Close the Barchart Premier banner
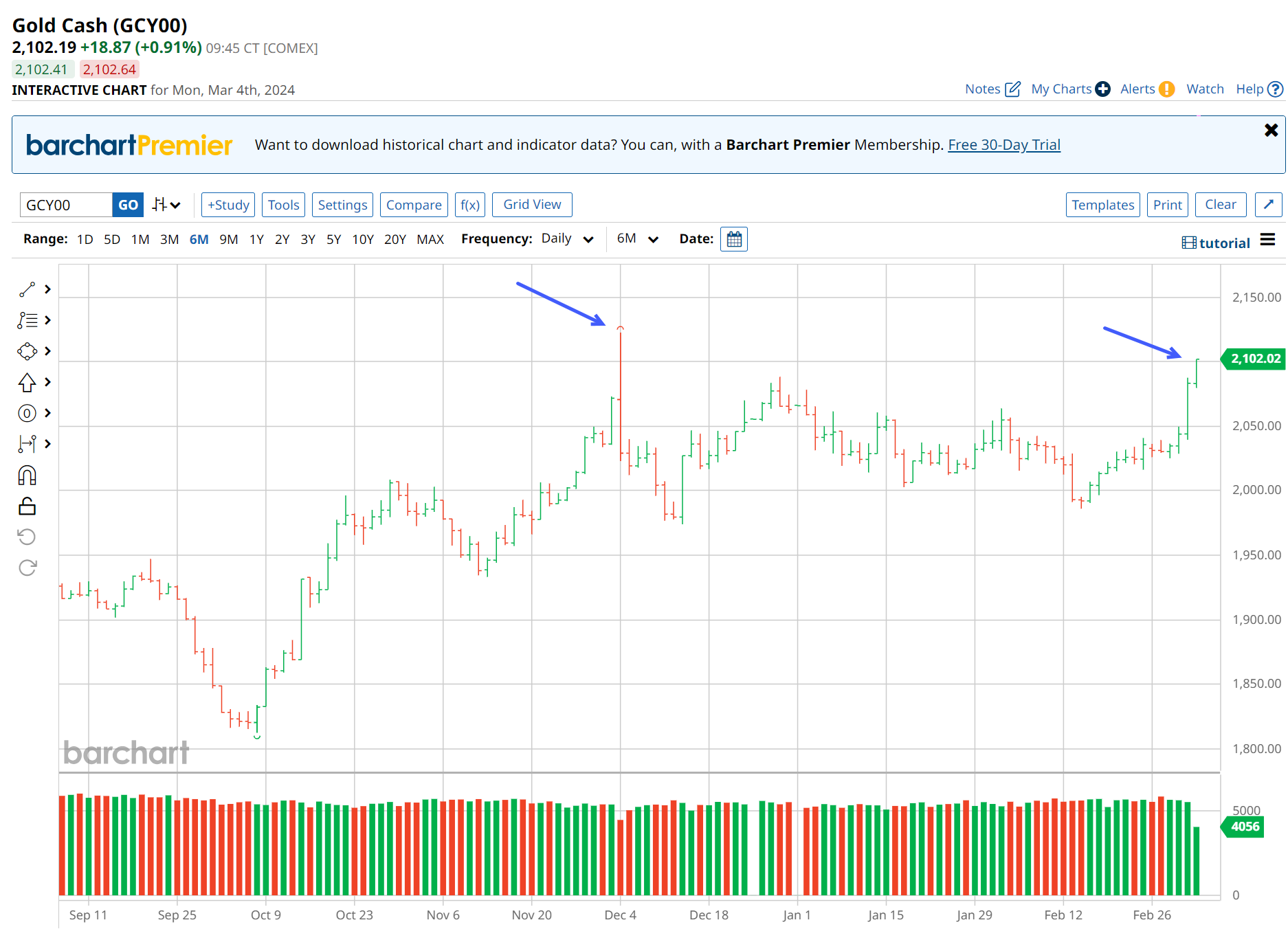The width and height of the screenshot is (1288, 929). click(x=1271, y=131)
